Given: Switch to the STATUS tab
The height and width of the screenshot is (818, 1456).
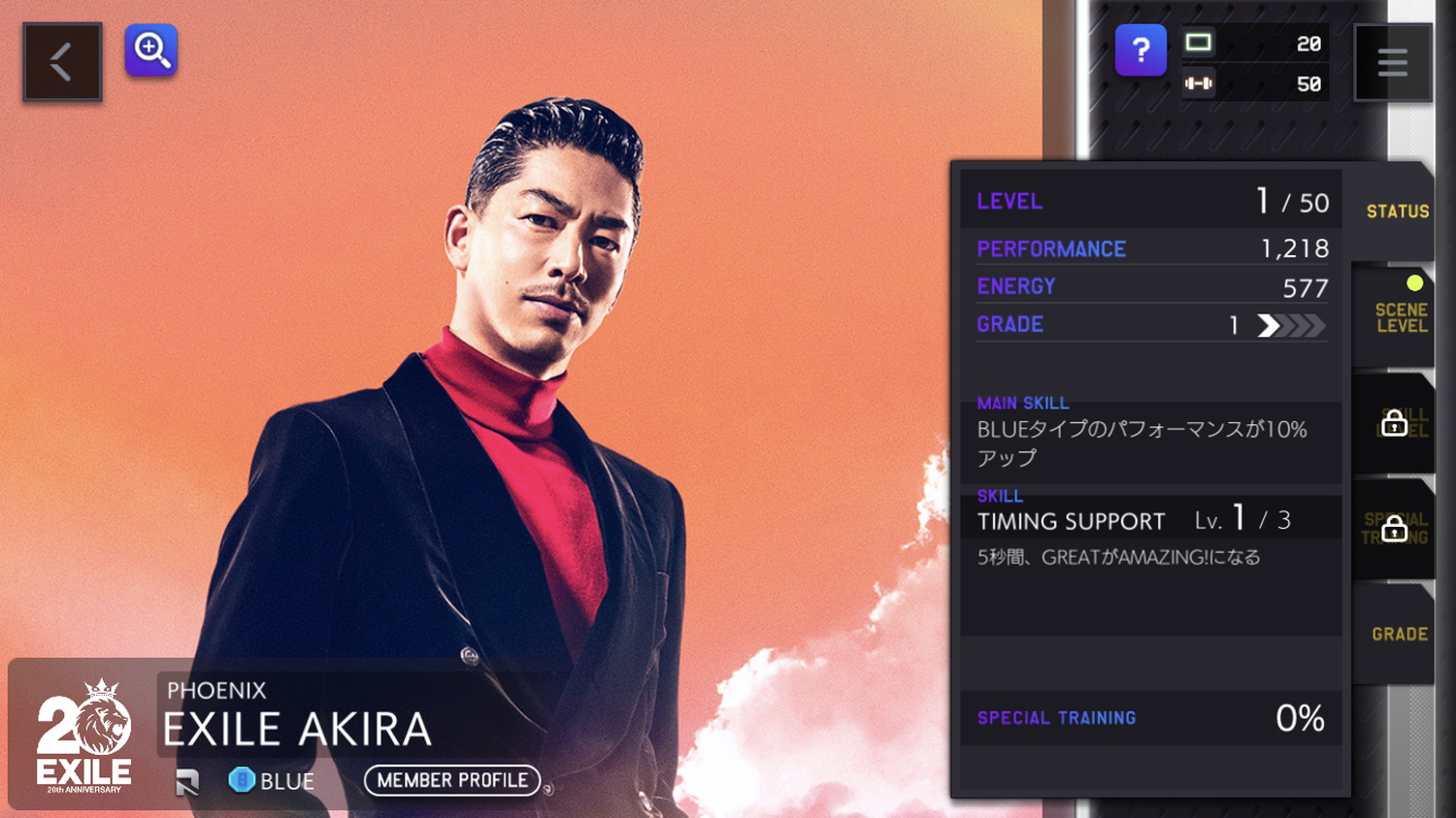Looking at the screenshot, I should click(x=1395, y=212).
